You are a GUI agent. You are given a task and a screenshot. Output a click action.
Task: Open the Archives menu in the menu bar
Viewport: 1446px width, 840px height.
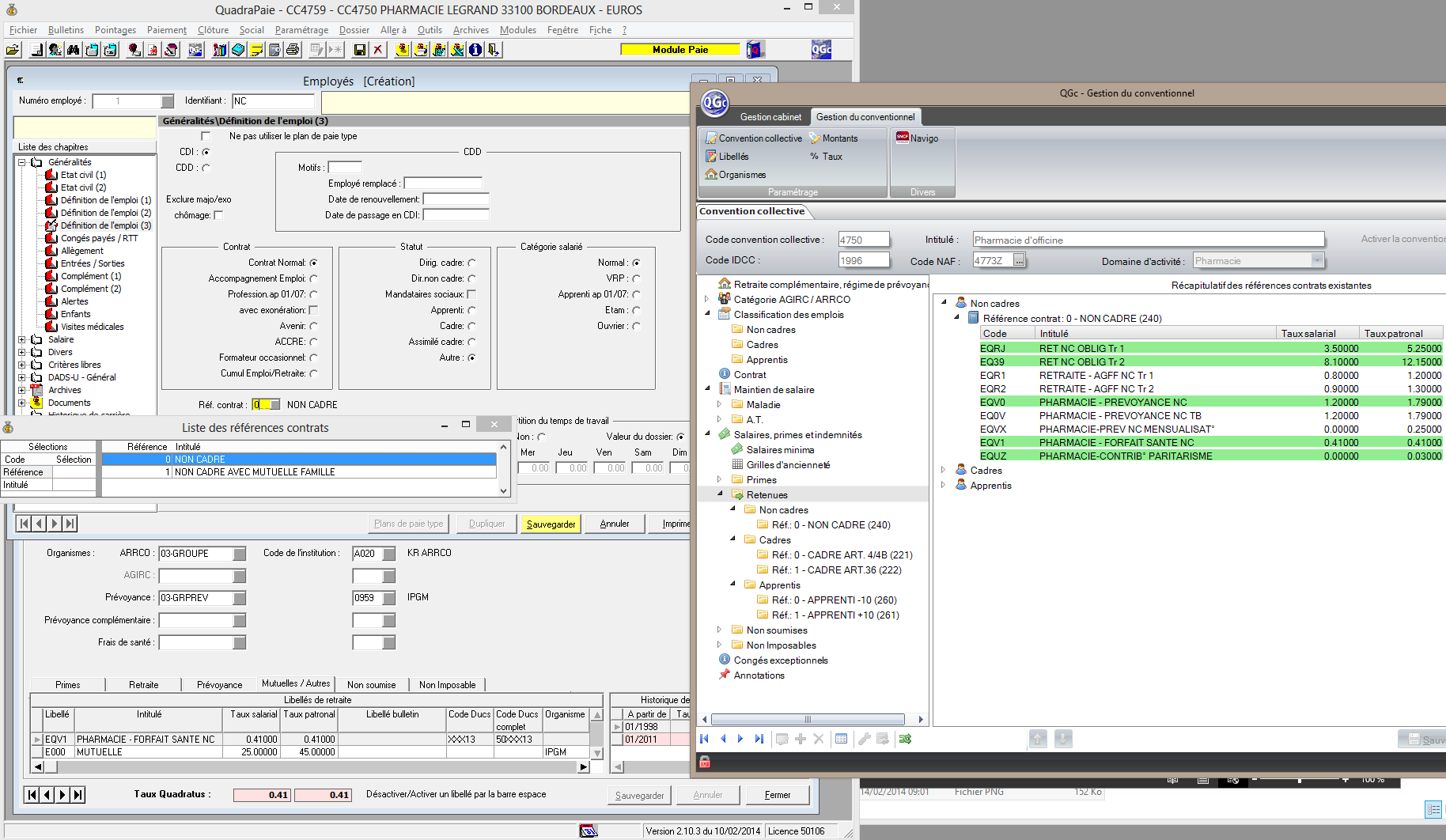click(x=471, y=30)
